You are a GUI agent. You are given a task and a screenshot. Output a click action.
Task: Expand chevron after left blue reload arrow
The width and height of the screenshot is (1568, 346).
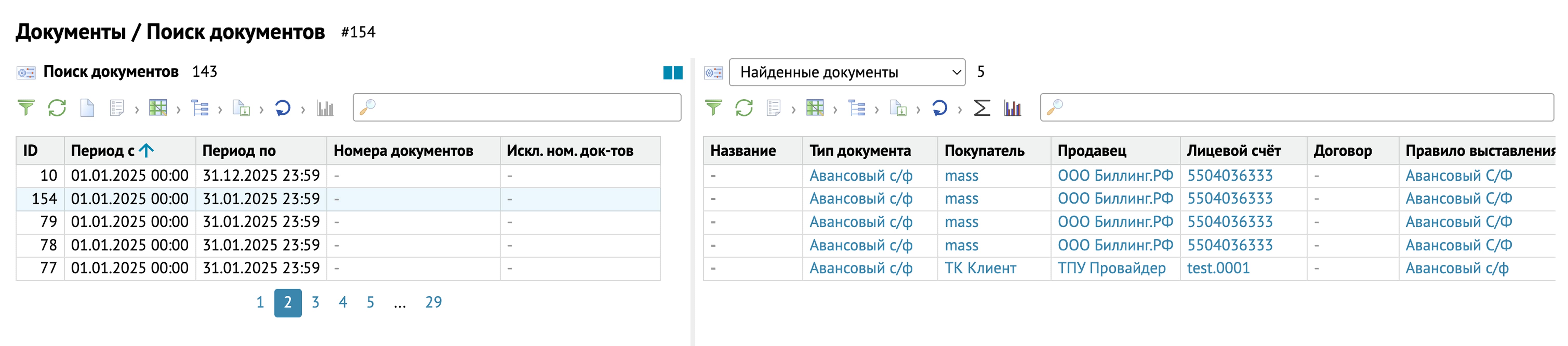point(303,110)
